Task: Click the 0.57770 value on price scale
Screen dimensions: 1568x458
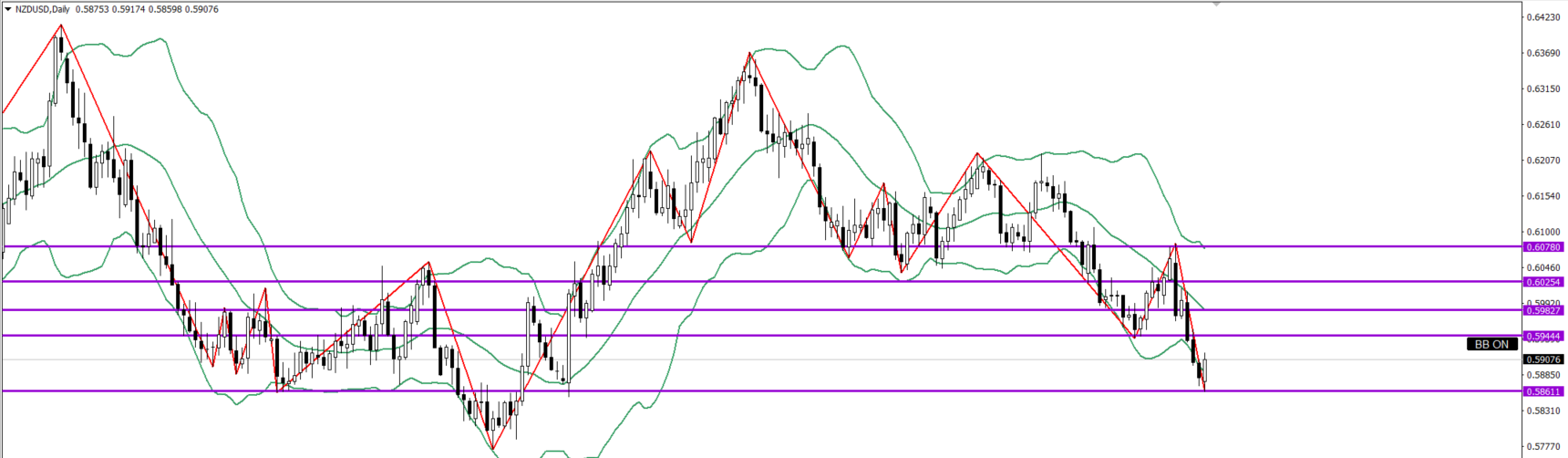Action: (1542, 447)
